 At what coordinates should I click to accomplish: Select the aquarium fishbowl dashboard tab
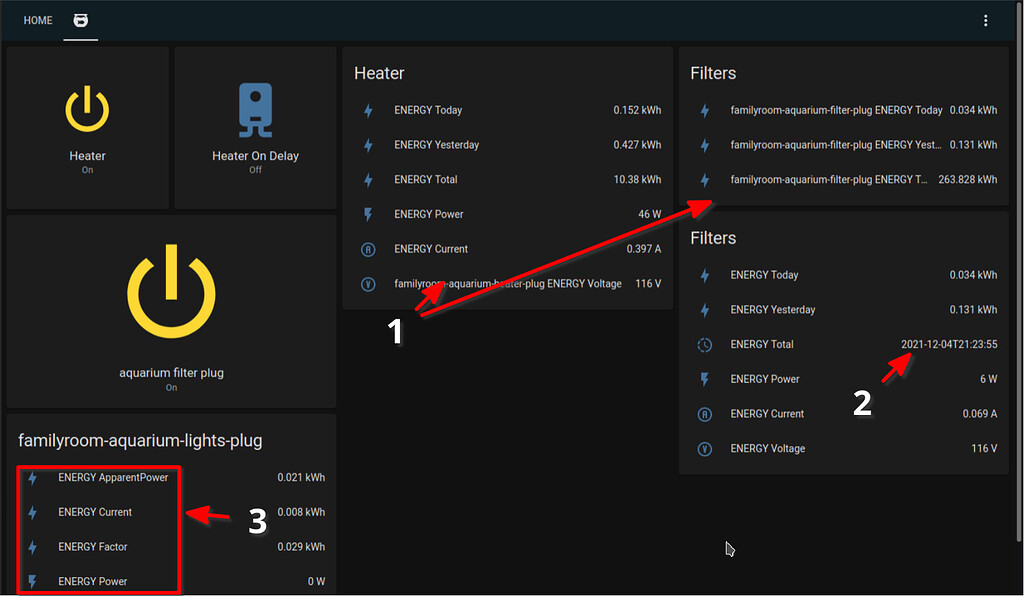[81, 20]
